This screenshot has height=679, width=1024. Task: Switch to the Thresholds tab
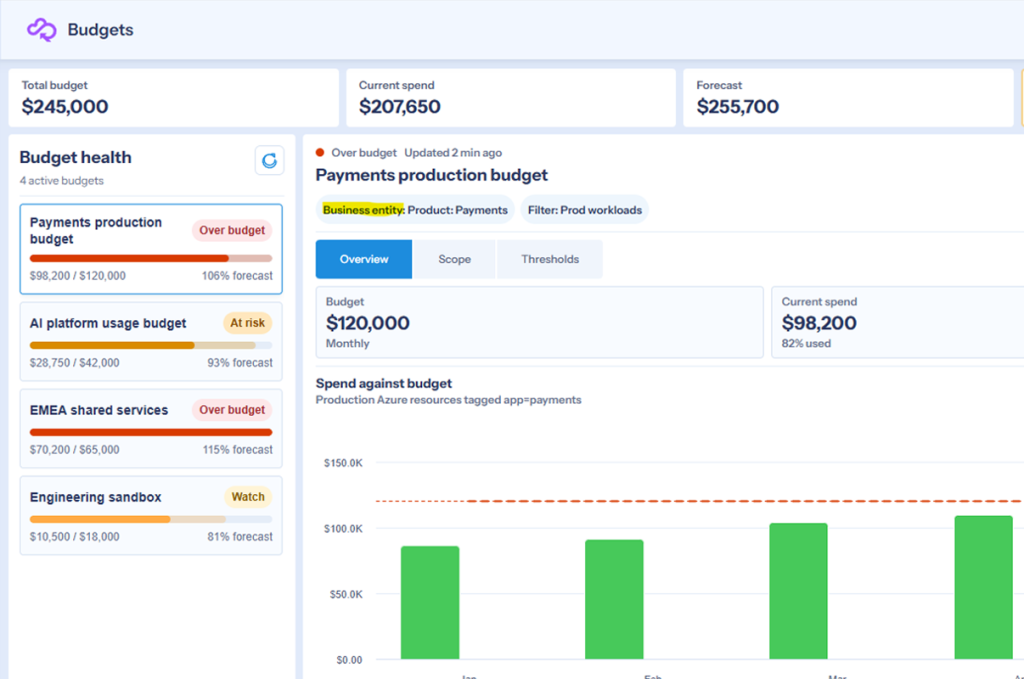550,259
